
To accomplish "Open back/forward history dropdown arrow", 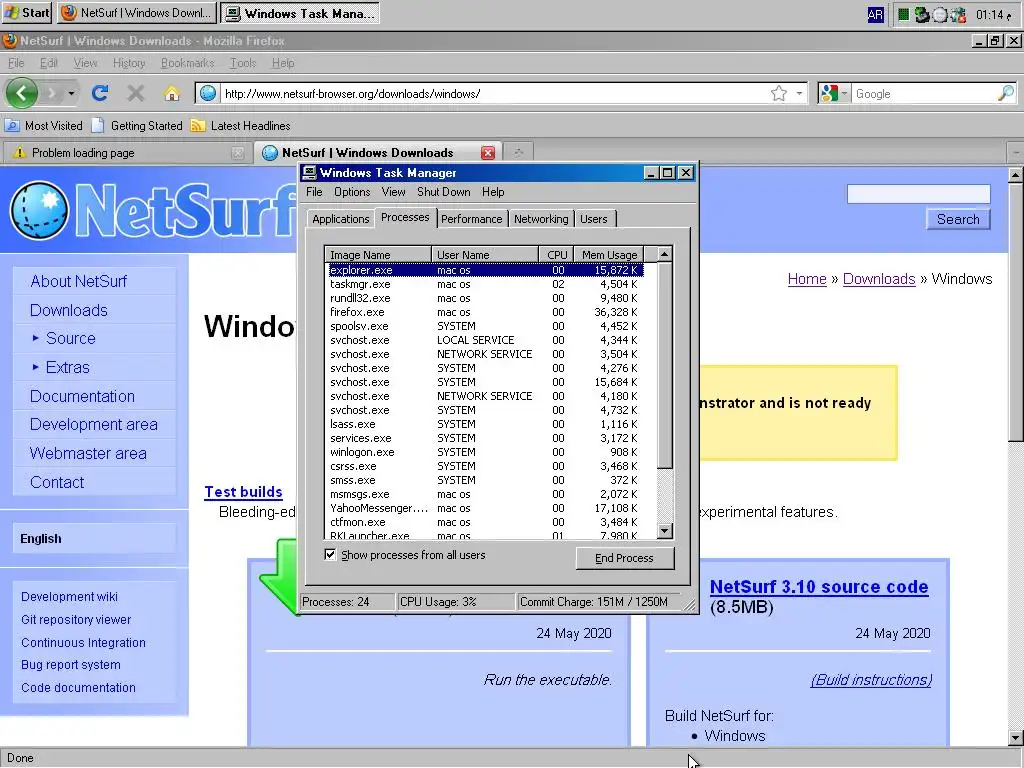I will tap(71, 93).
